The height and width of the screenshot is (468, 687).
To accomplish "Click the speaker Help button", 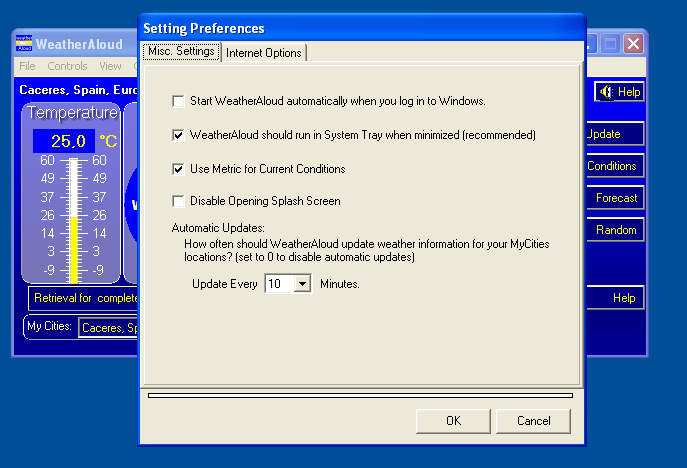I will [x=619, y=92].
